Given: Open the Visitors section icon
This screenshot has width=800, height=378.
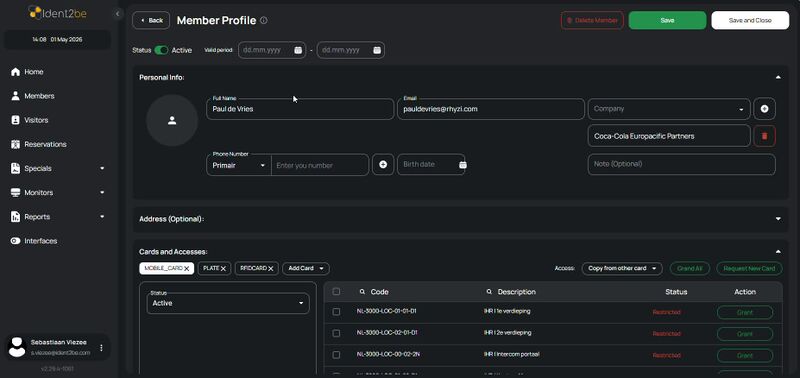Looking at the screenshot, I should (15, 120).
